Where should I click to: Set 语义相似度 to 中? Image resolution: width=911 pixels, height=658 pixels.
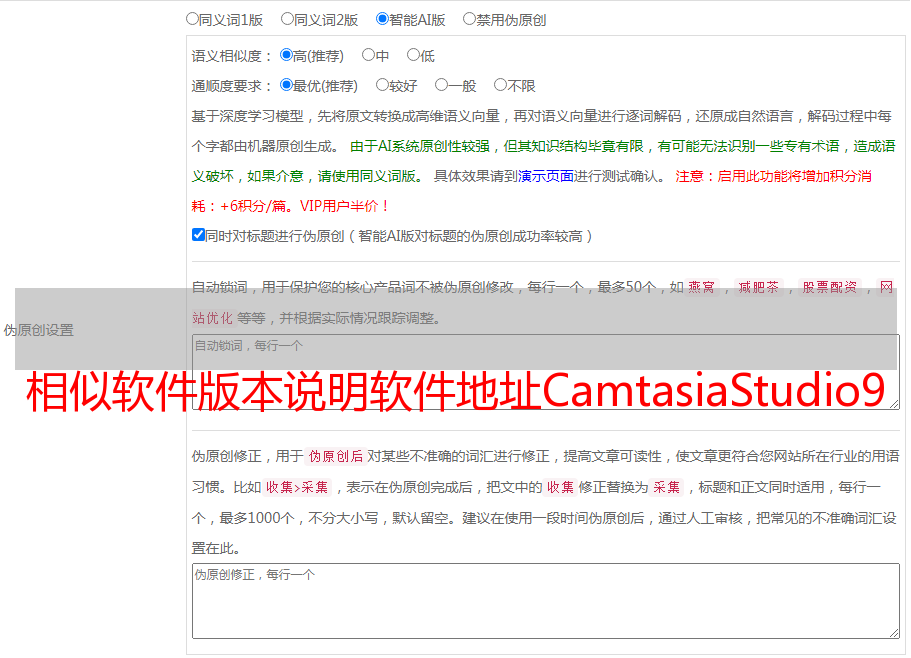tap(368, 55)
